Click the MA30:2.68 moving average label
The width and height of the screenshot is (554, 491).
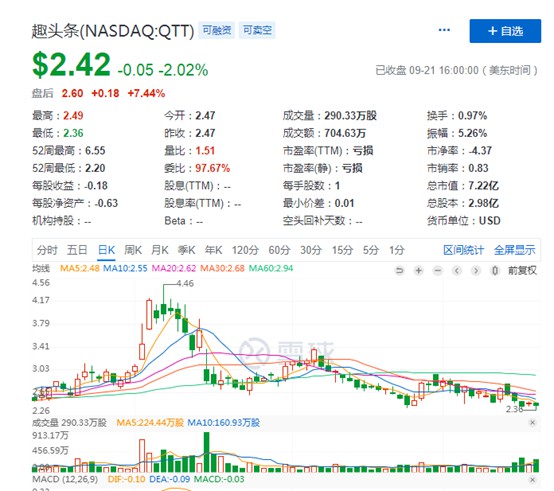pos(222,268)
